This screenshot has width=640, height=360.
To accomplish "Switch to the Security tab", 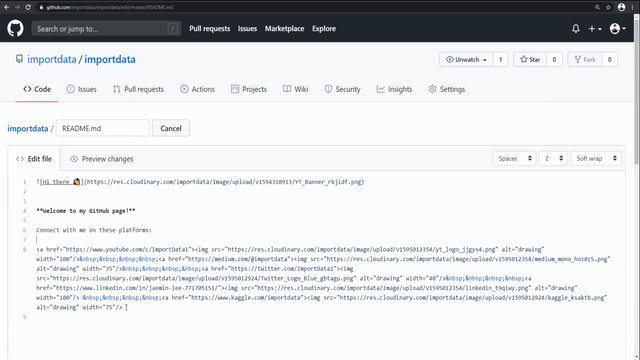I will pos(342,89).
